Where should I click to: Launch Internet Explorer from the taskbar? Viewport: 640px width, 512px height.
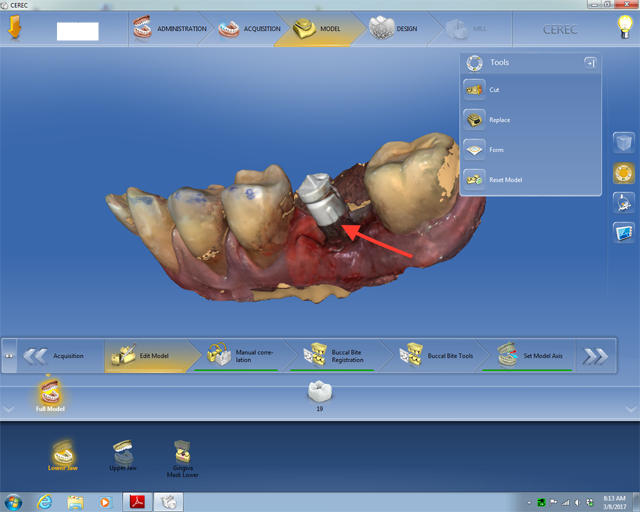(x=44, y=502)
